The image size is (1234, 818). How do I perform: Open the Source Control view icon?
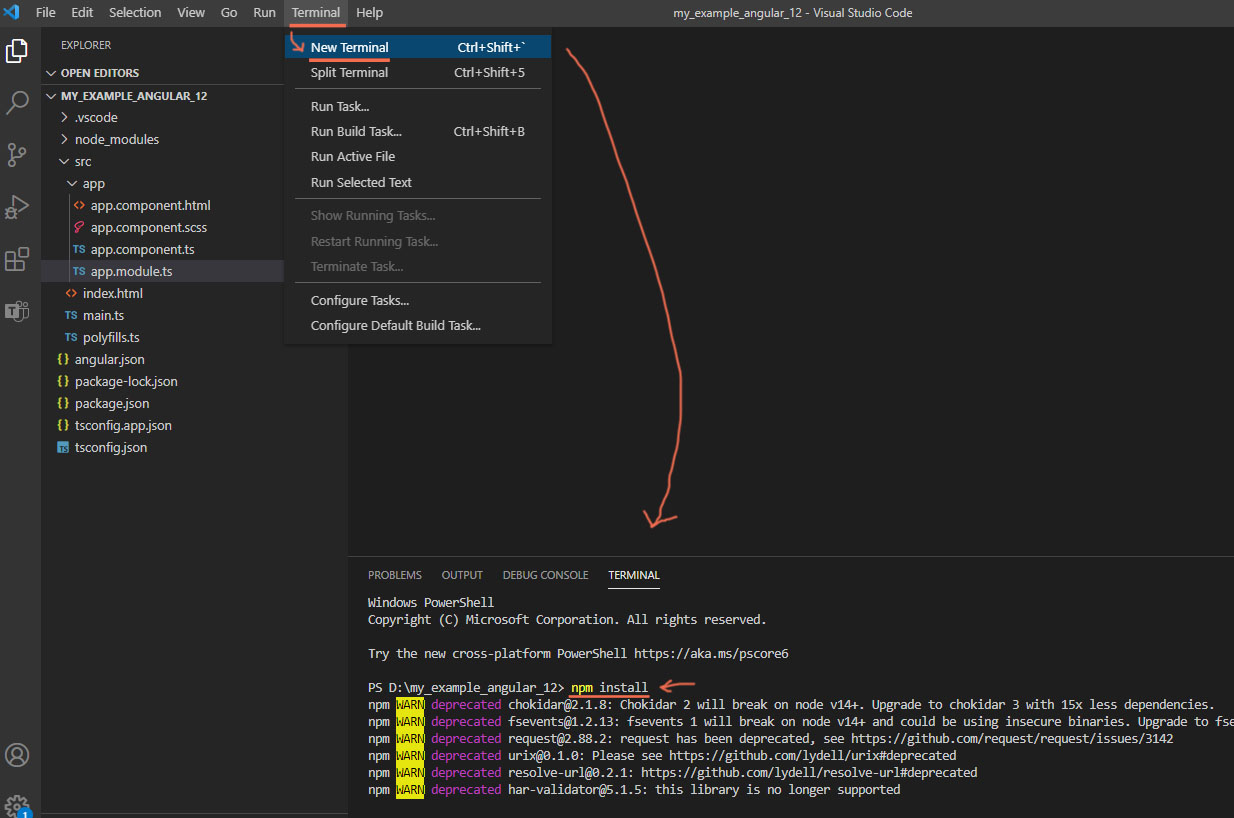coord(17,154)
